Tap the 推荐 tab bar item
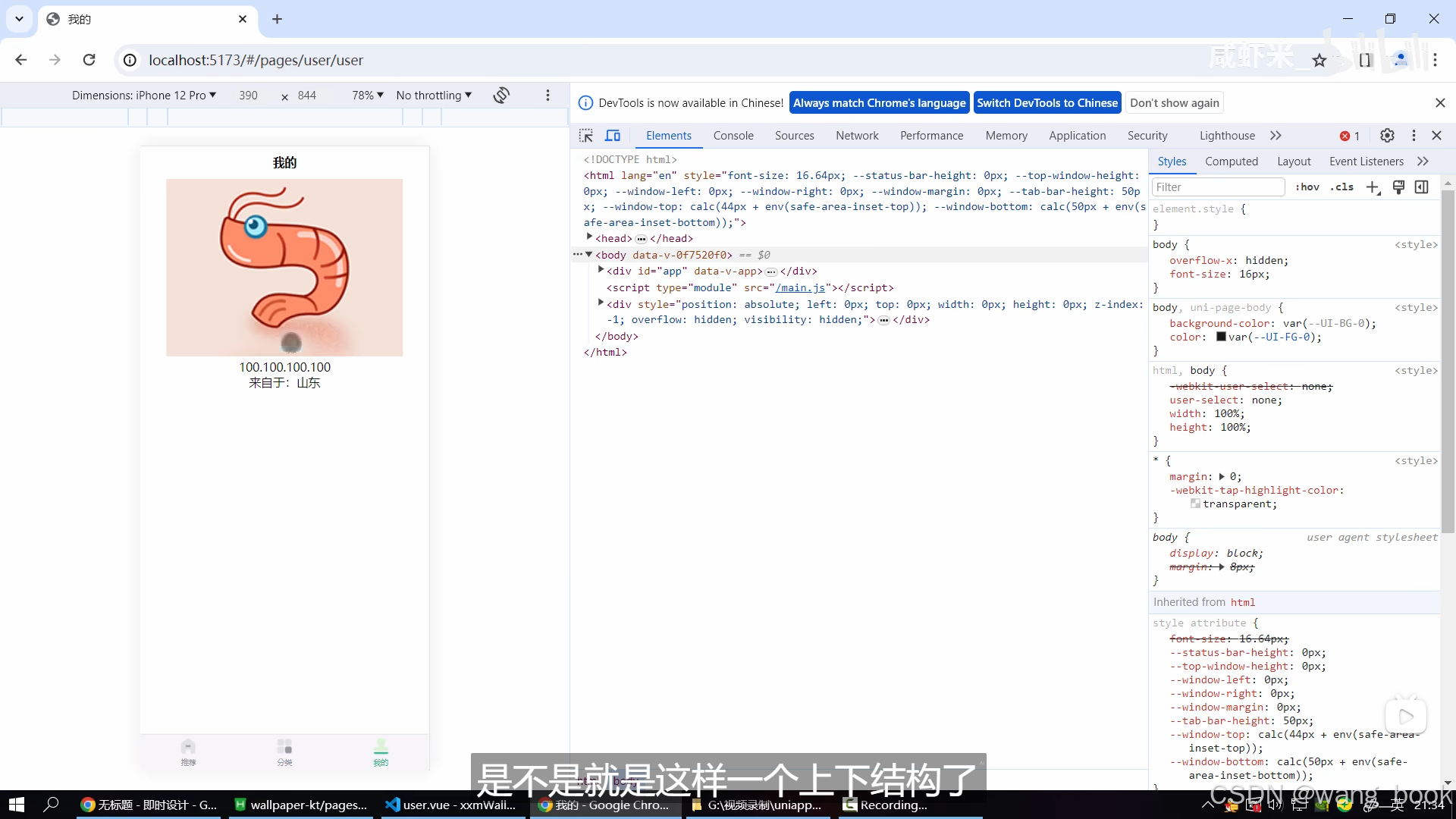Screen dimensions: 1456x819 point(188,753)
